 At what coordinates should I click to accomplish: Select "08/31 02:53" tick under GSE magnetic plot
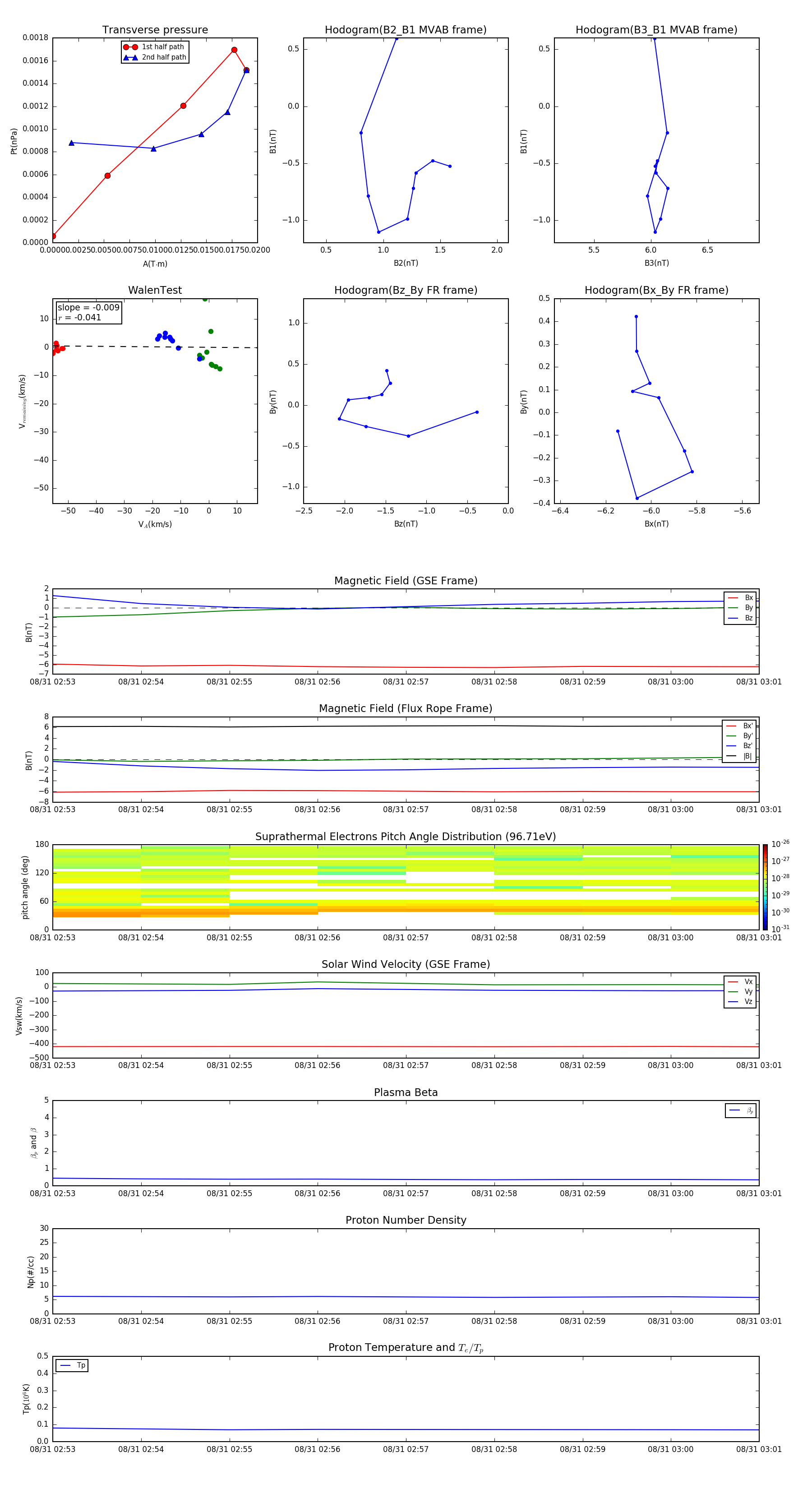53,682
